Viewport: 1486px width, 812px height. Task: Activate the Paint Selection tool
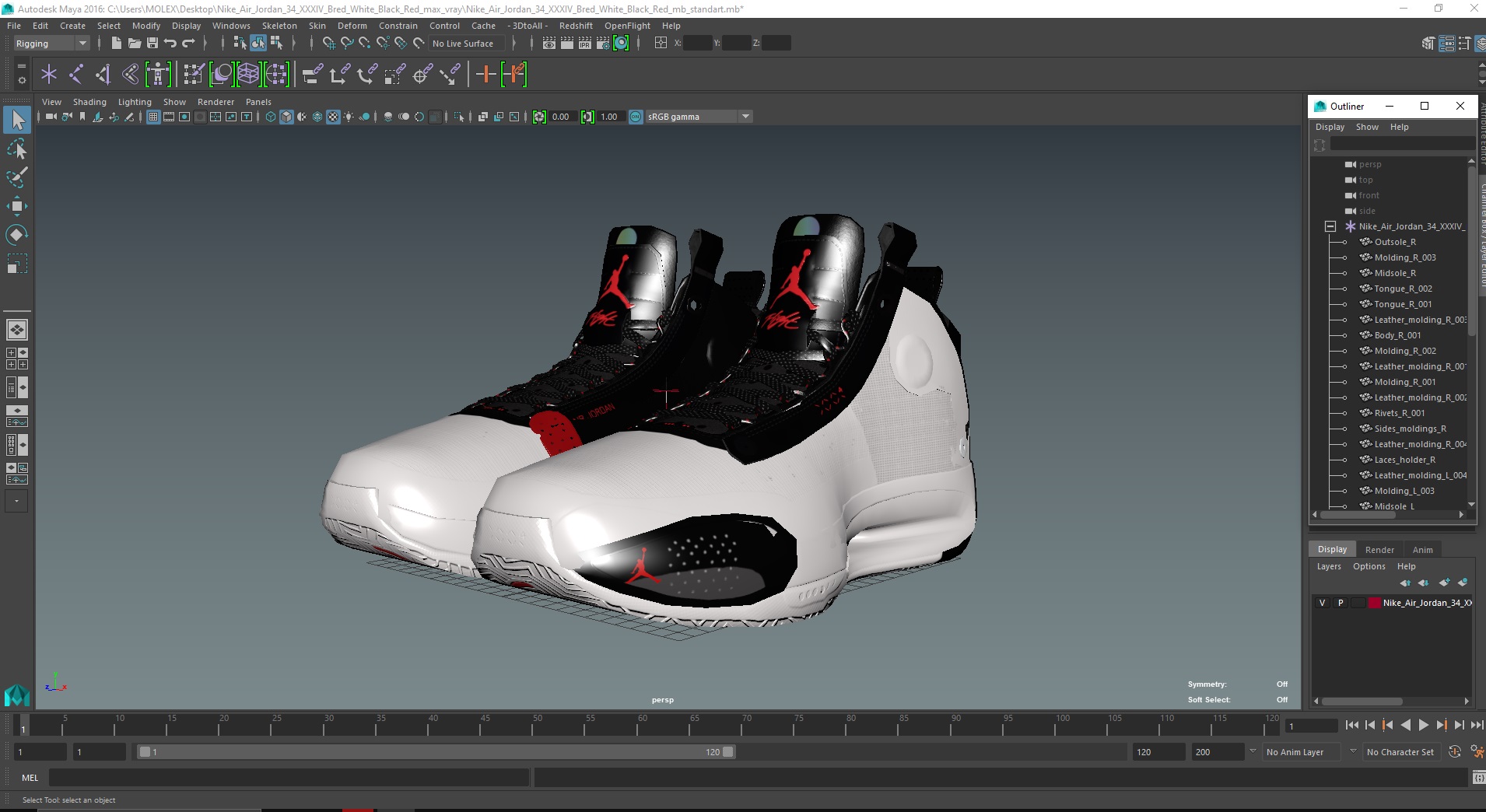click(x=17, y=177)
